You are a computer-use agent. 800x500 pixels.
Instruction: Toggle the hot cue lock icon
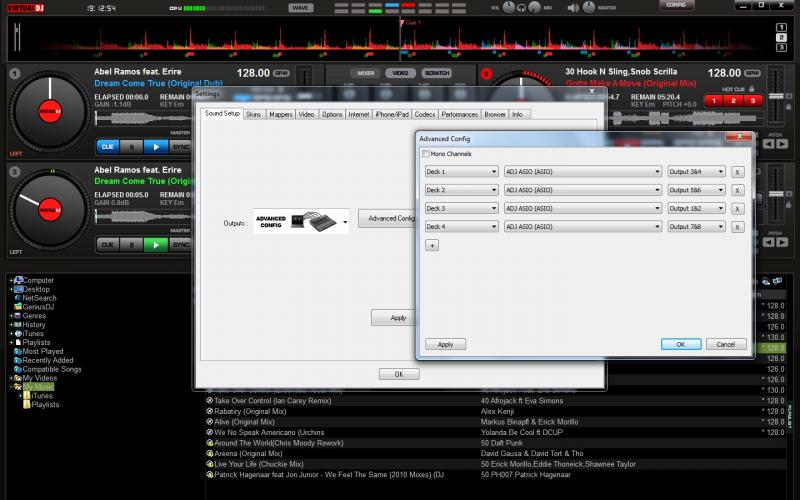tap(751, 89)
